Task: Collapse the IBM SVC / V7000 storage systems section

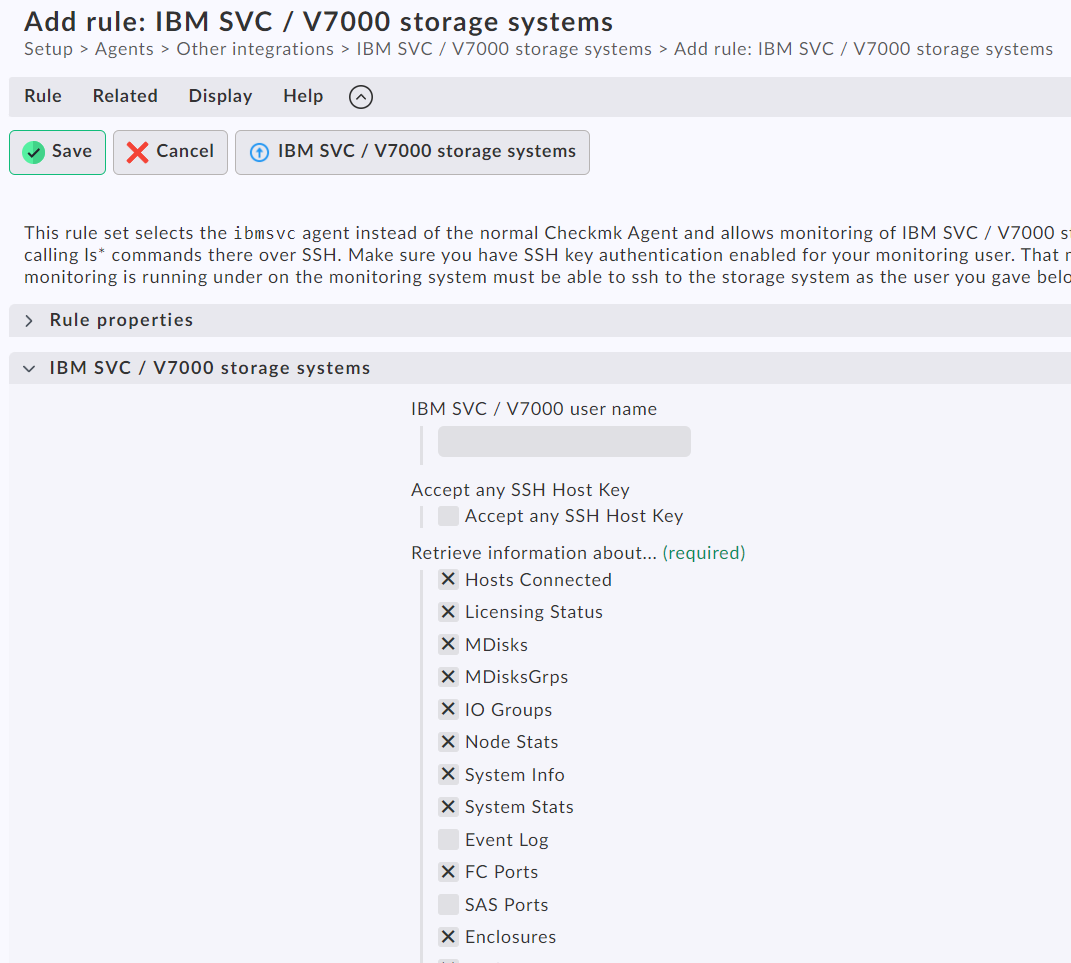Action: (x=28, y=368)
